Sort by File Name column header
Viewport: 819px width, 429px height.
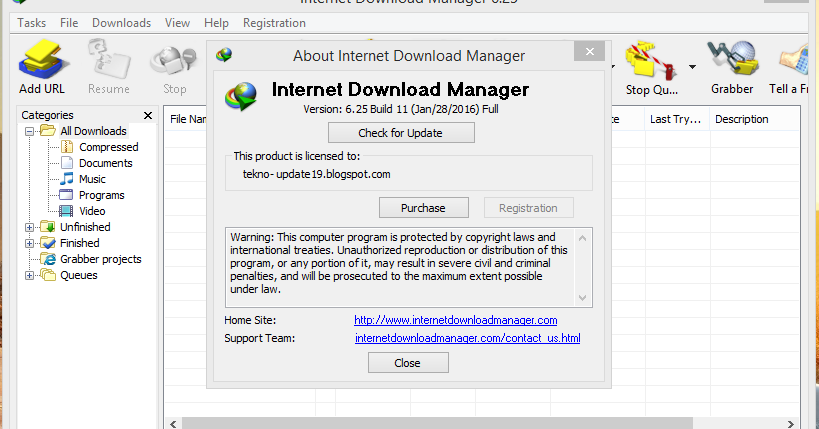coord(187,119)
